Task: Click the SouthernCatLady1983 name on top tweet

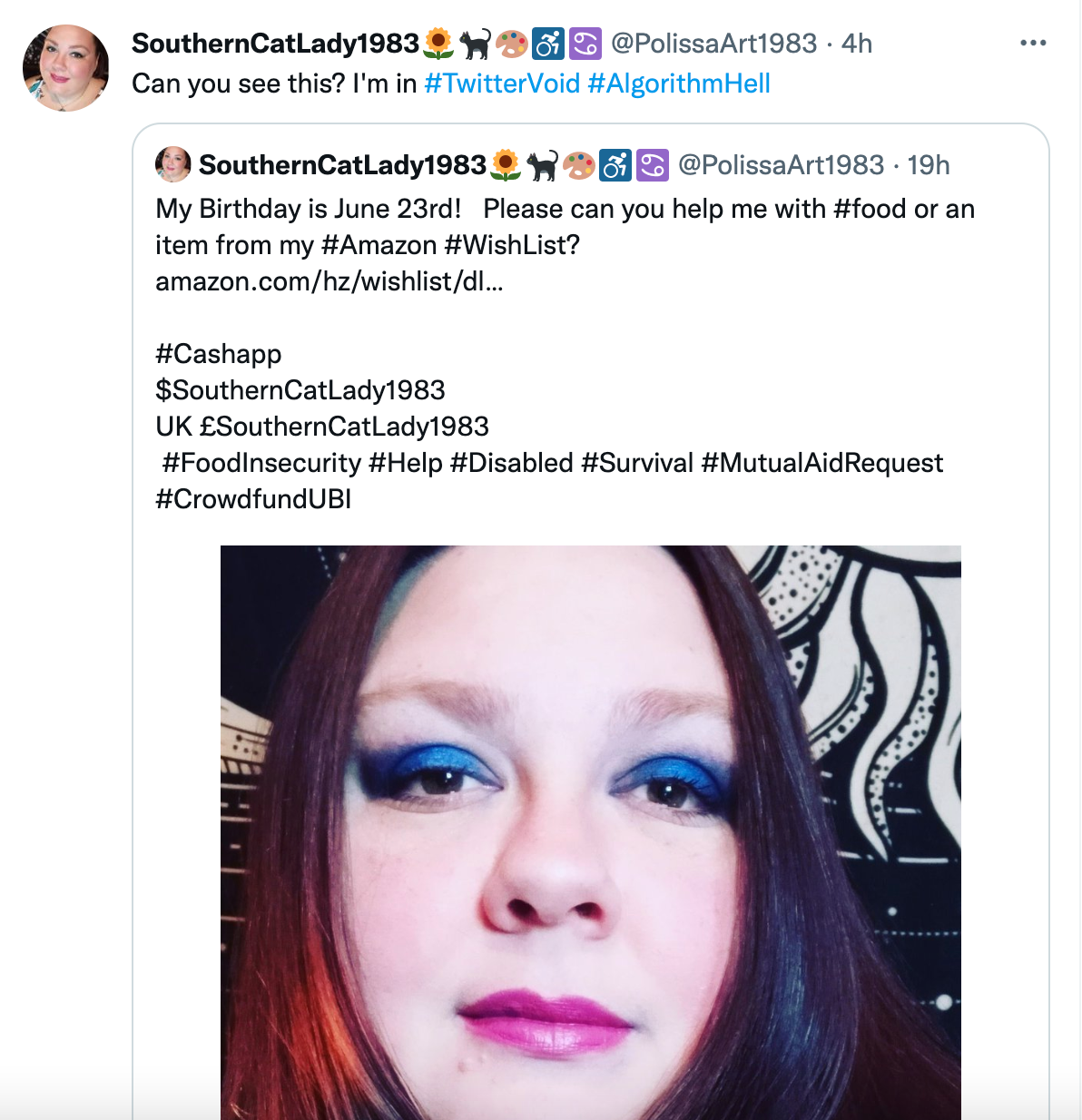Action: pos(276,43)
